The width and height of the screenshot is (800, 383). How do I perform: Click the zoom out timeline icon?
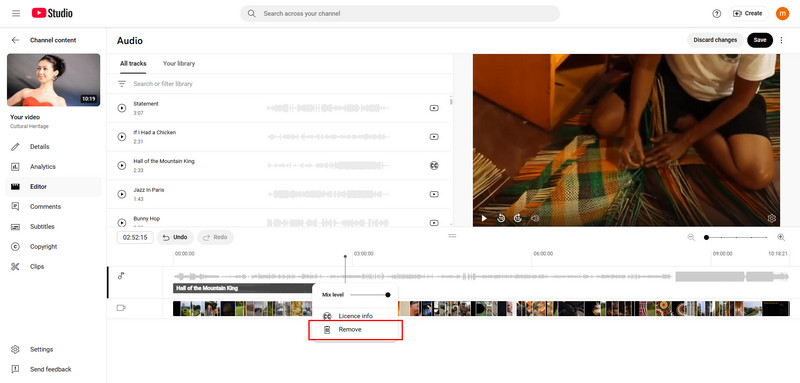coord(691,237)
